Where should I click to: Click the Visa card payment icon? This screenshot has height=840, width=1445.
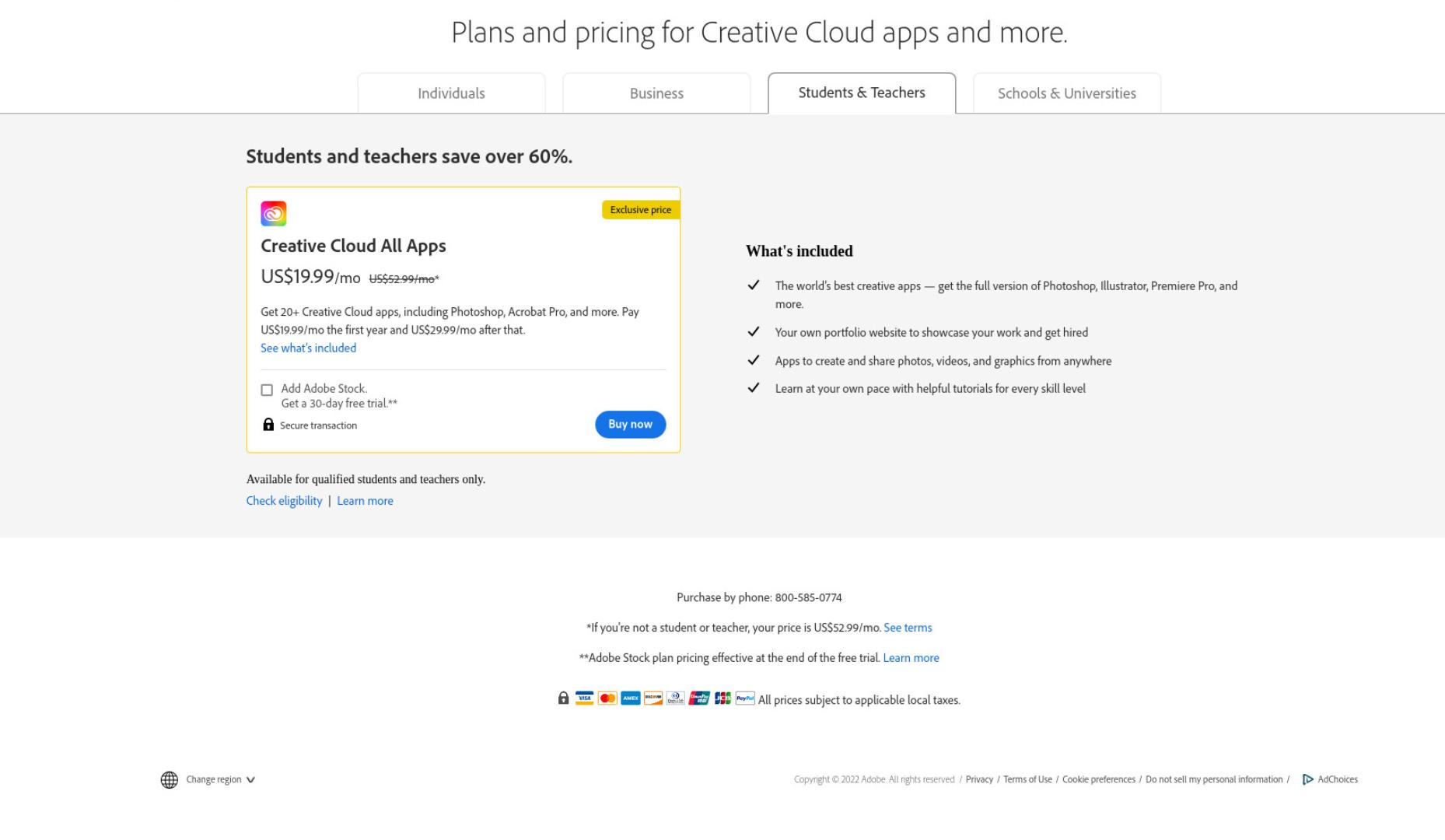click(584, 698)
